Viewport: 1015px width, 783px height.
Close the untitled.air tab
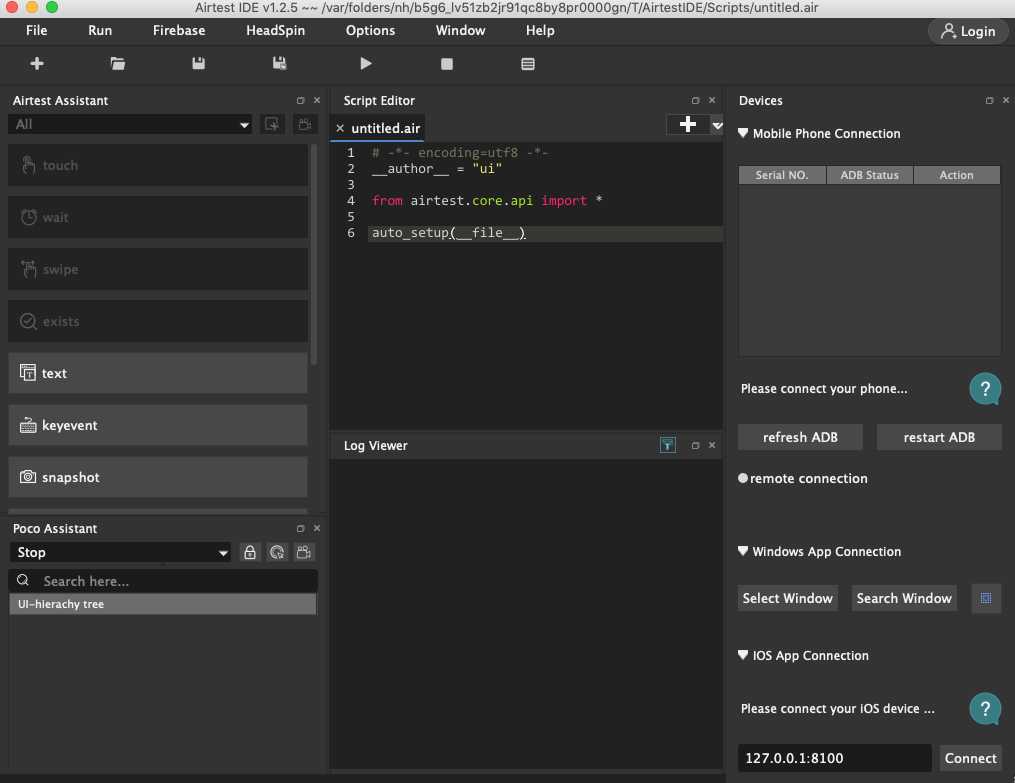coord(340,128)
